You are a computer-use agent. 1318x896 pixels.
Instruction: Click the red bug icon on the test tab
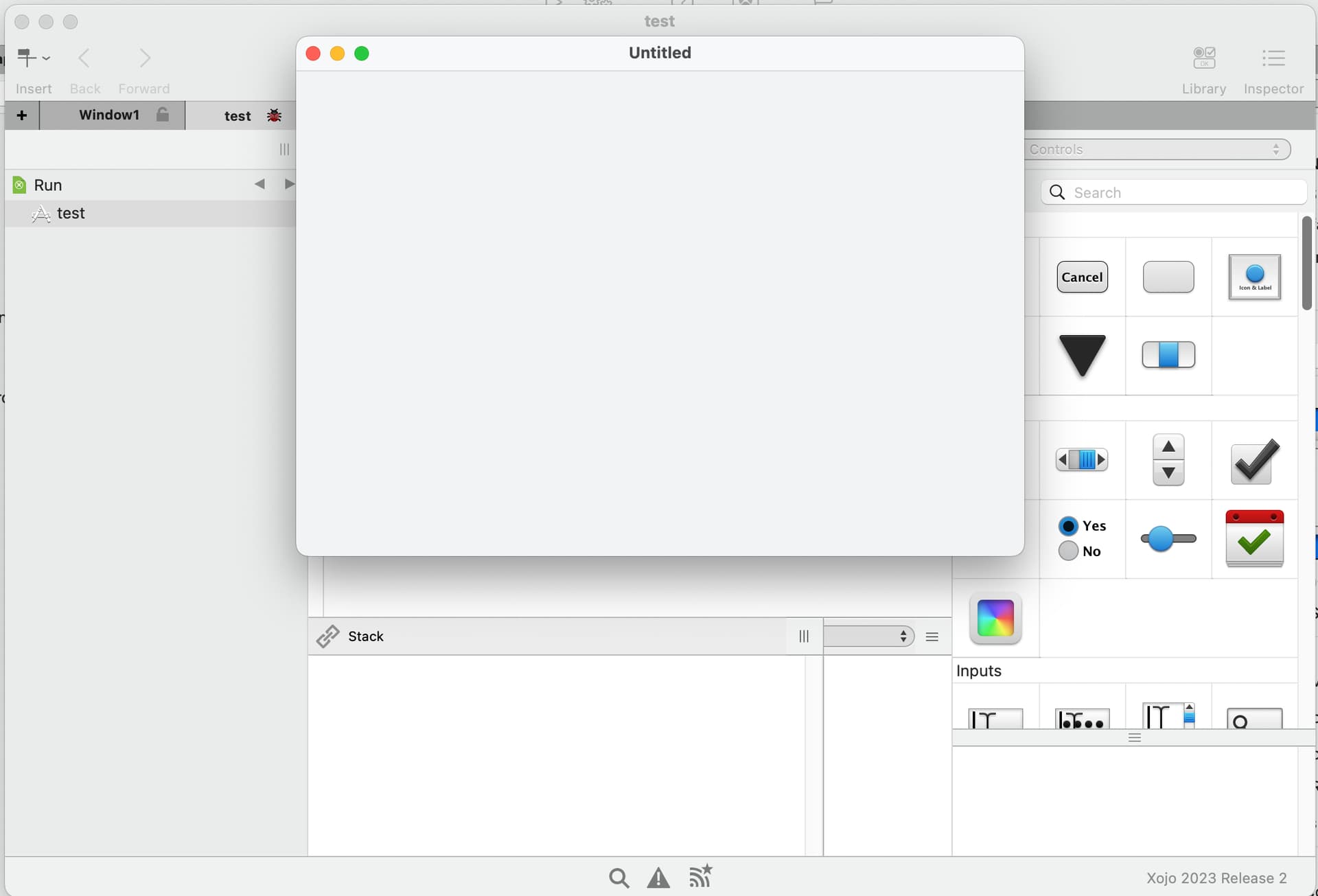point(275,115)
